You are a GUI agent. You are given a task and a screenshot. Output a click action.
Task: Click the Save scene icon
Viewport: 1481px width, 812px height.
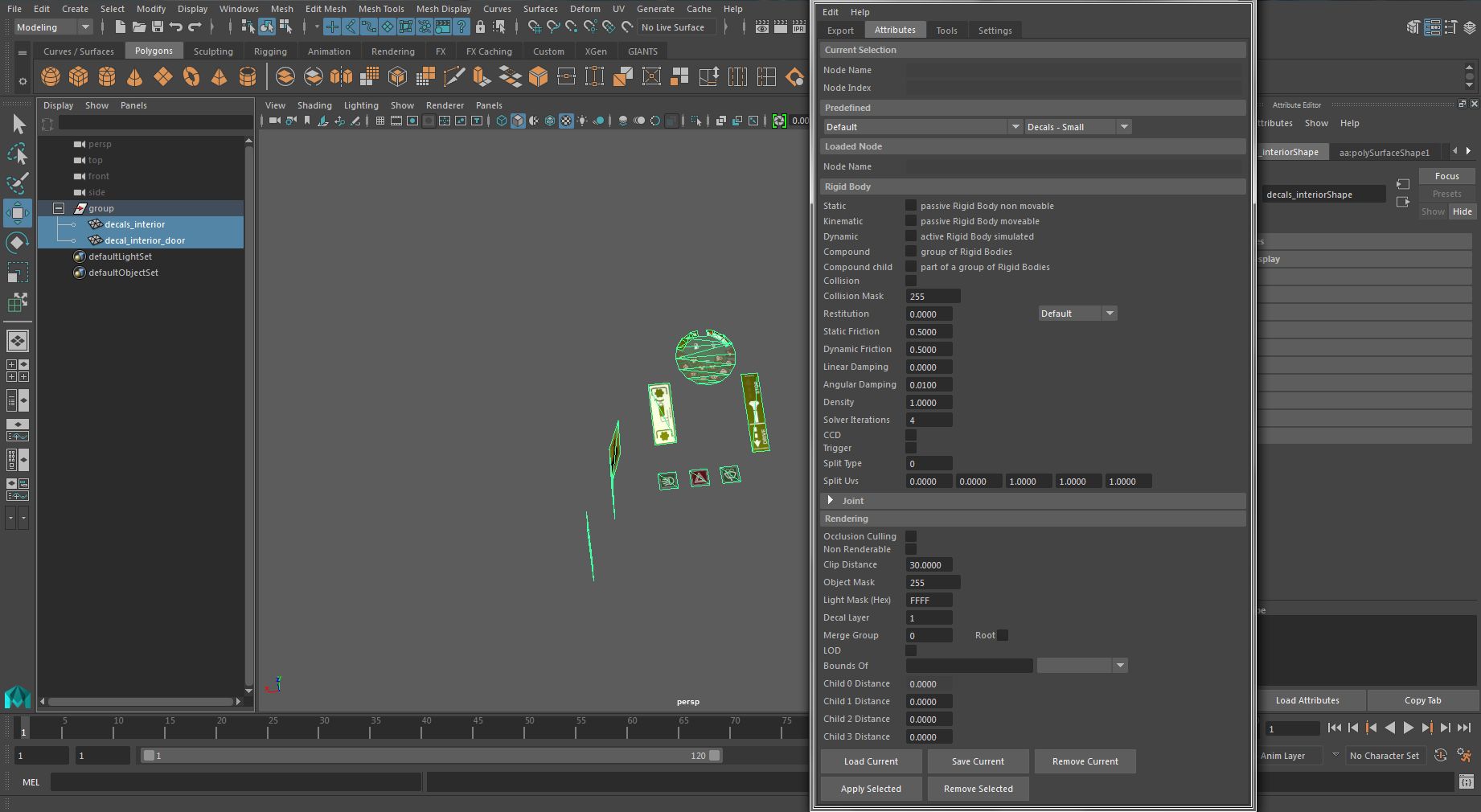[x=158, y=27]
